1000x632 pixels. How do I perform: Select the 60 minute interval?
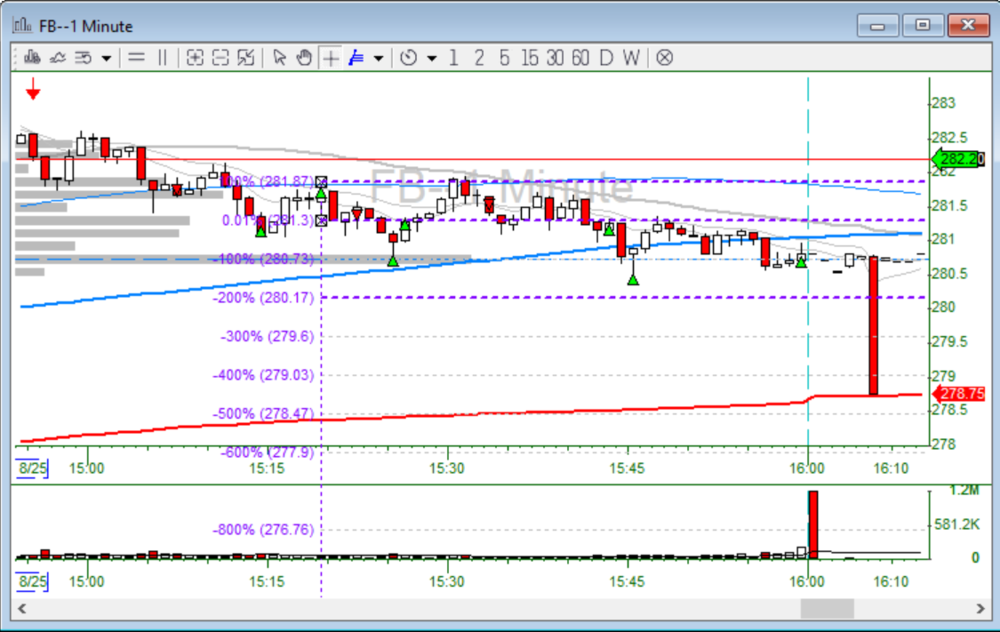point(580,58)
